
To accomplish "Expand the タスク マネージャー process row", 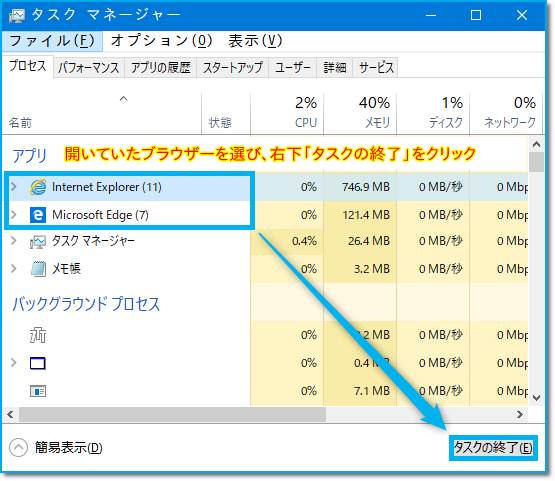I will [14, 241].
